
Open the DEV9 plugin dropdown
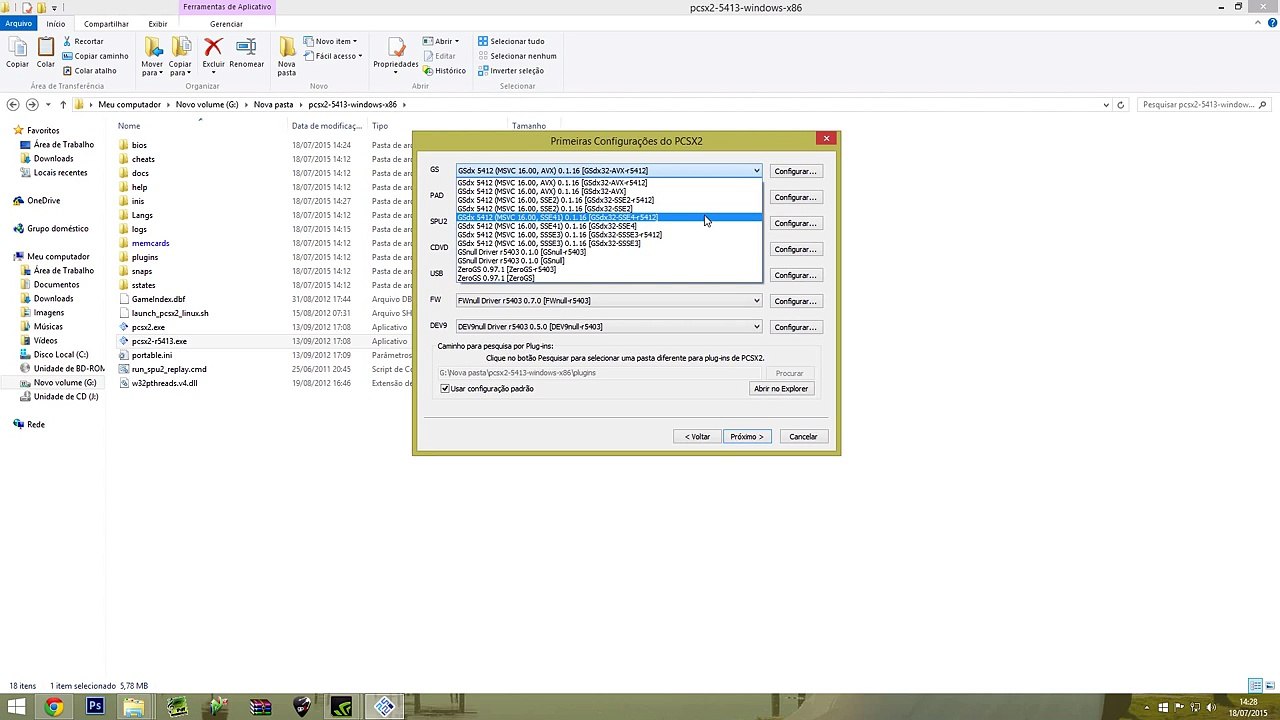click(x=756, y=327)
